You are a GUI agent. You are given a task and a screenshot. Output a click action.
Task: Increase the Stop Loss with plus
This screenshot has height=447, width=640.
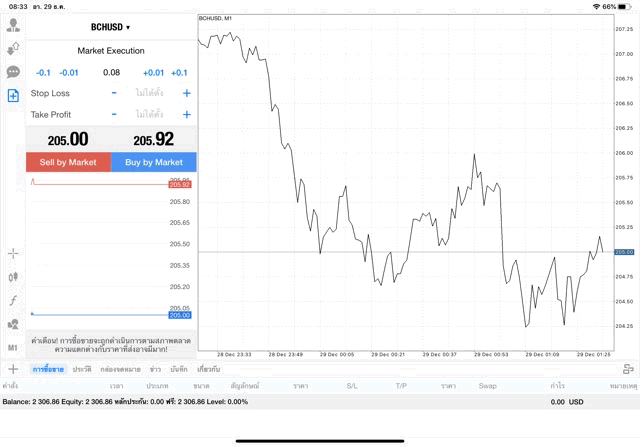click(187, 93)
